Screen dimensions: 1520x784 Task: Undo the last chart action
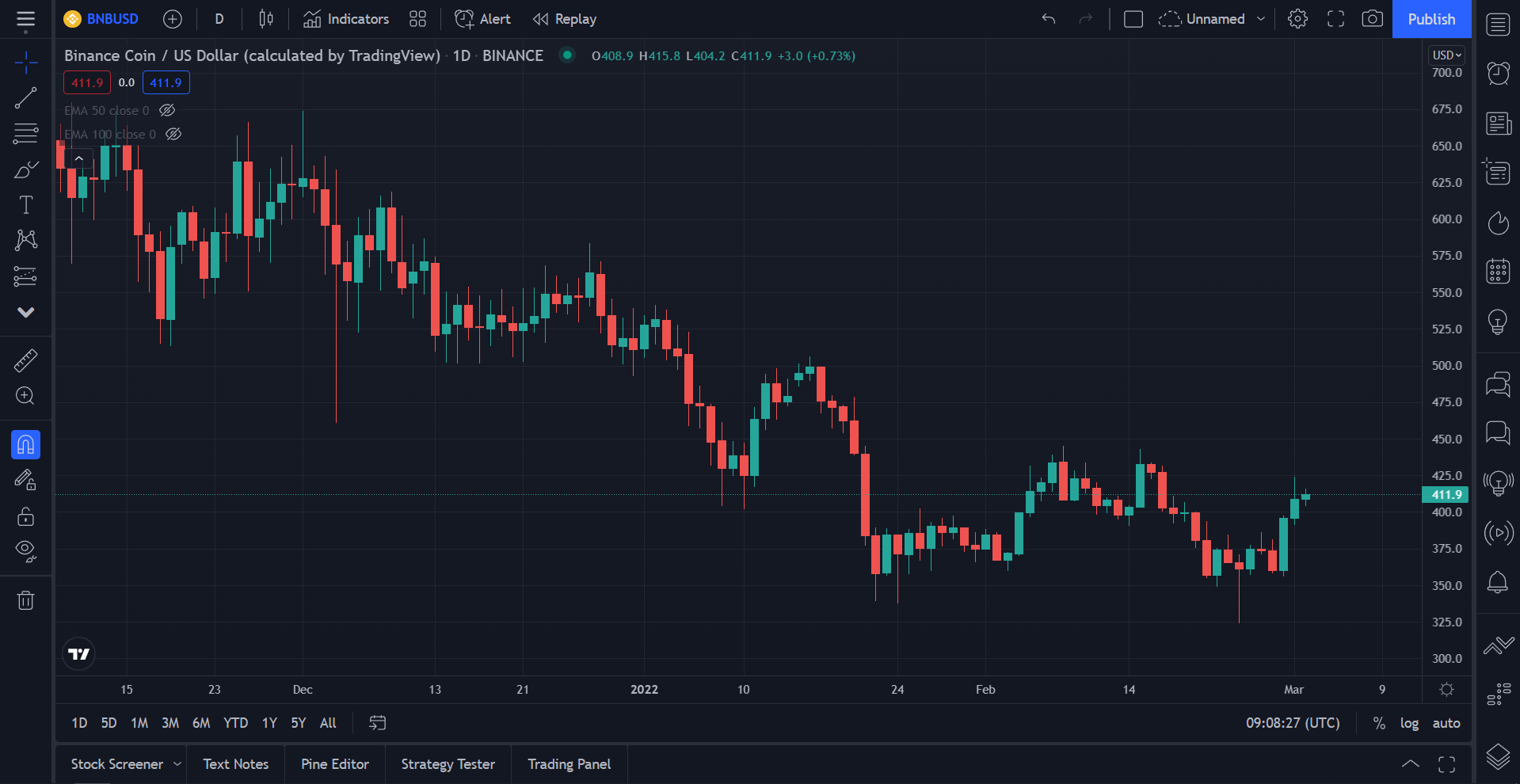pos(1049,19)
